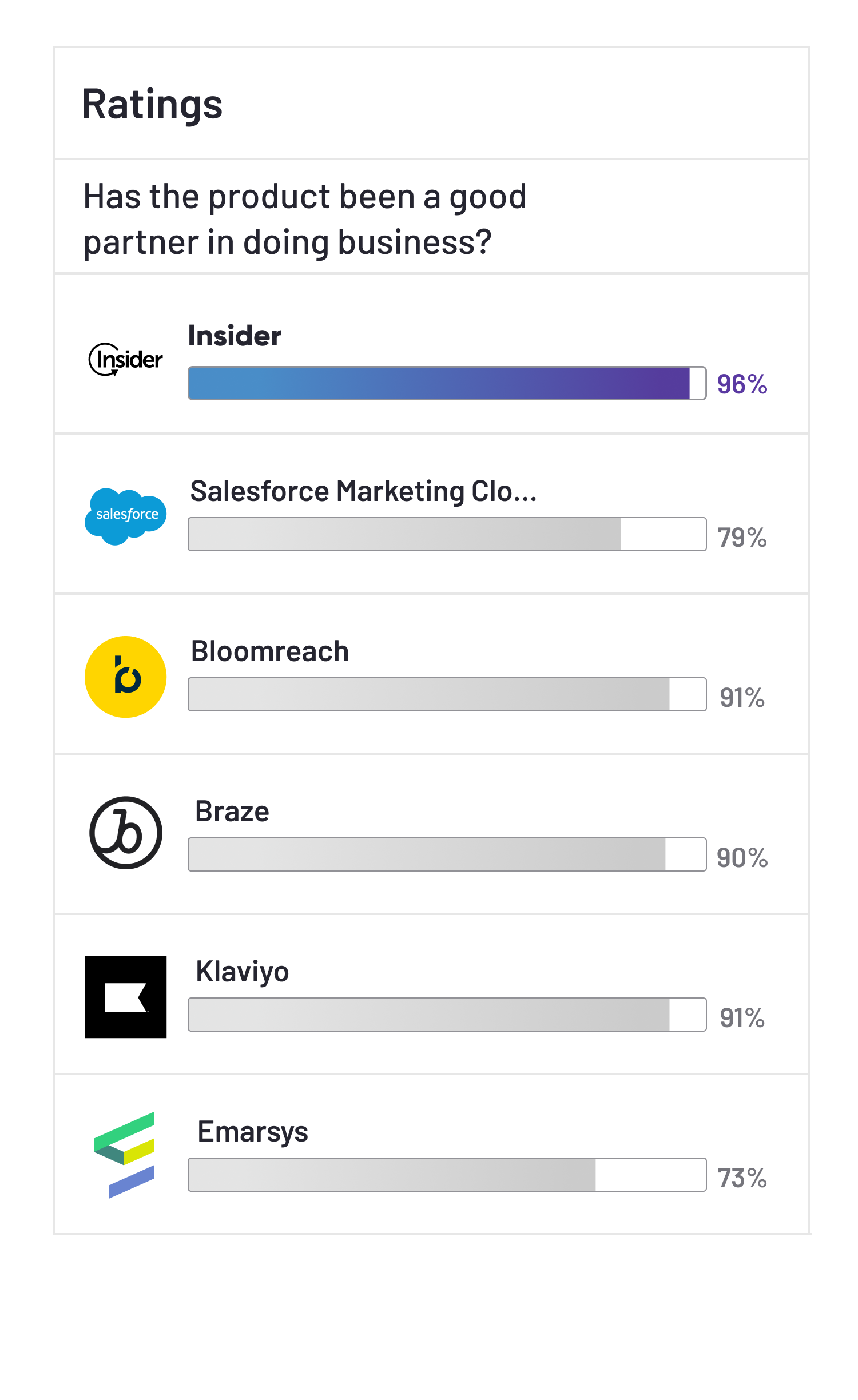Click the 96% rating value

(x=742, y=384)
